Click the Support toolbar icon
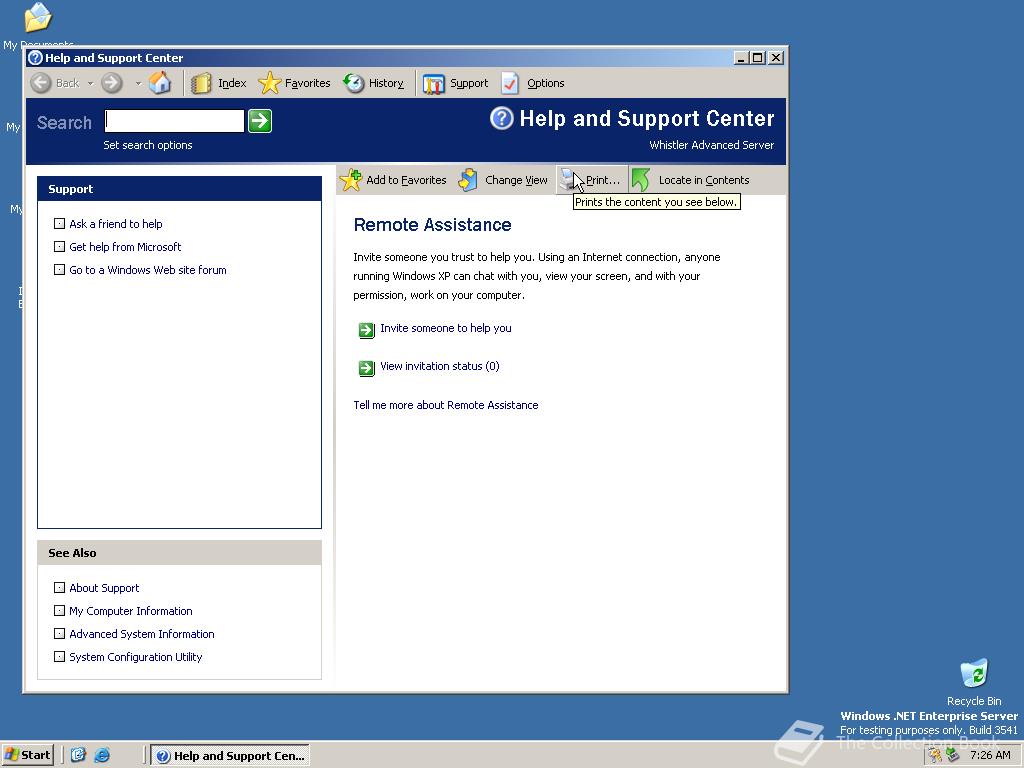 pos(434,84)
